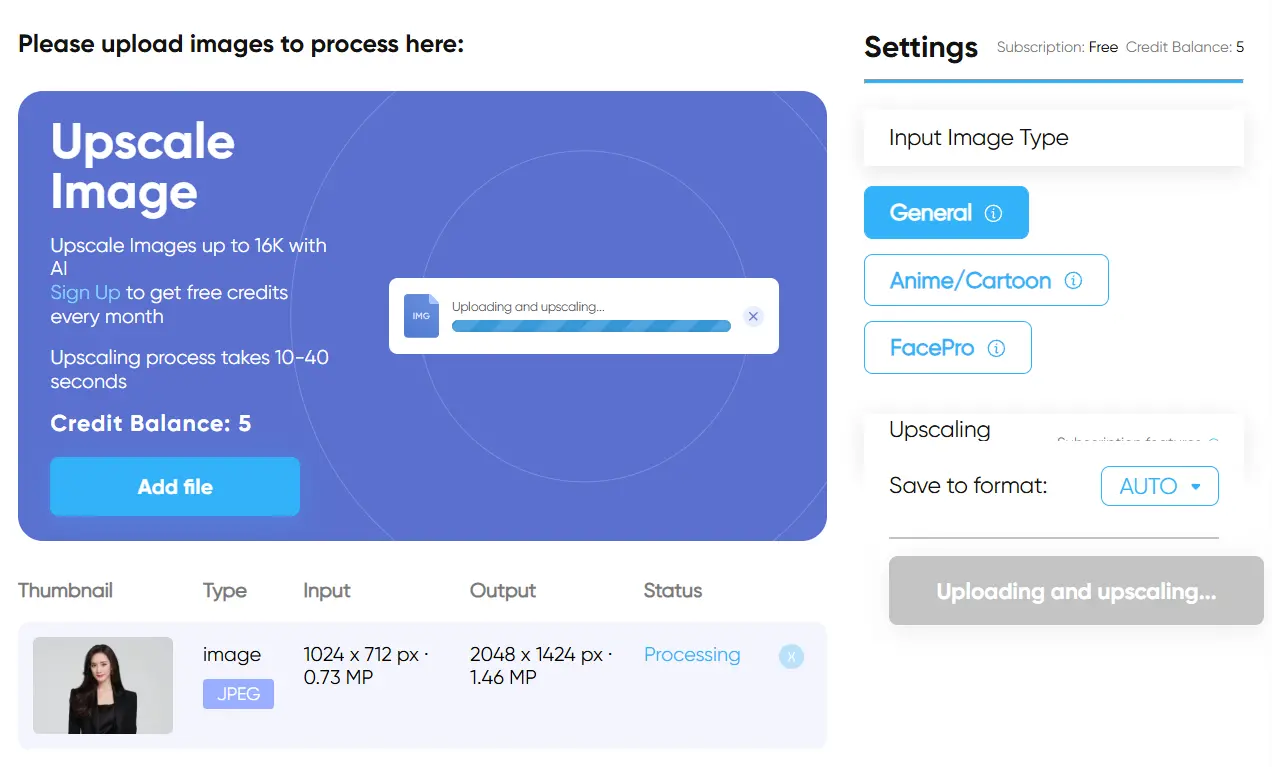Viewport: 1272px width, 767px height.
Task: Remove the processing image row
Action: pos(791,656)
